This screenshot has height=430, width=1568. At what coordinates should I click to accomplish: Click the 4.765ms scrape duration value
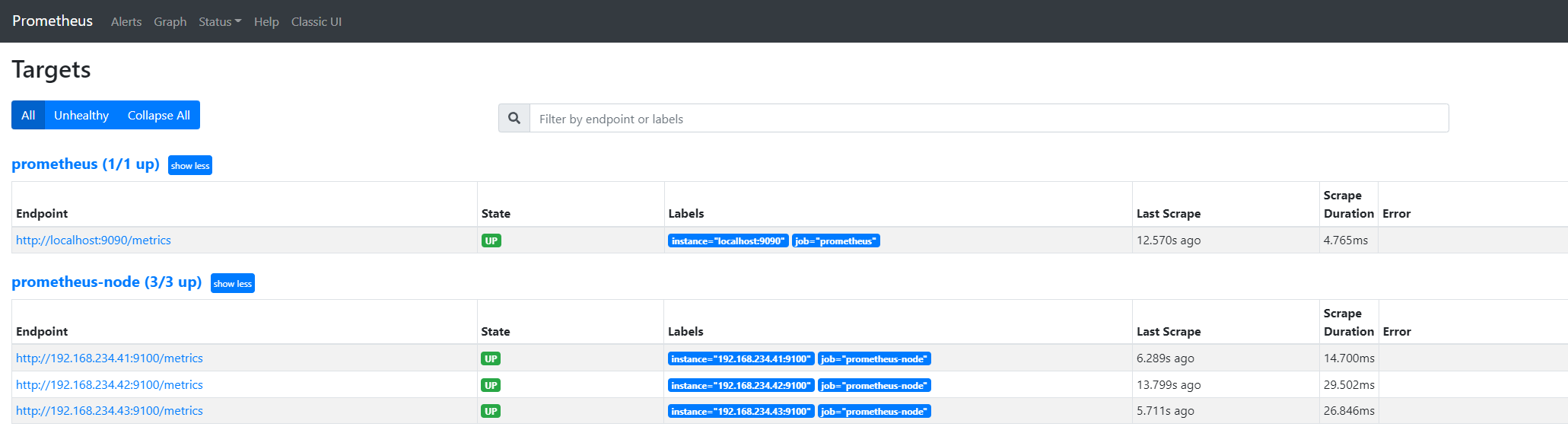click(x=1346, y=240)
